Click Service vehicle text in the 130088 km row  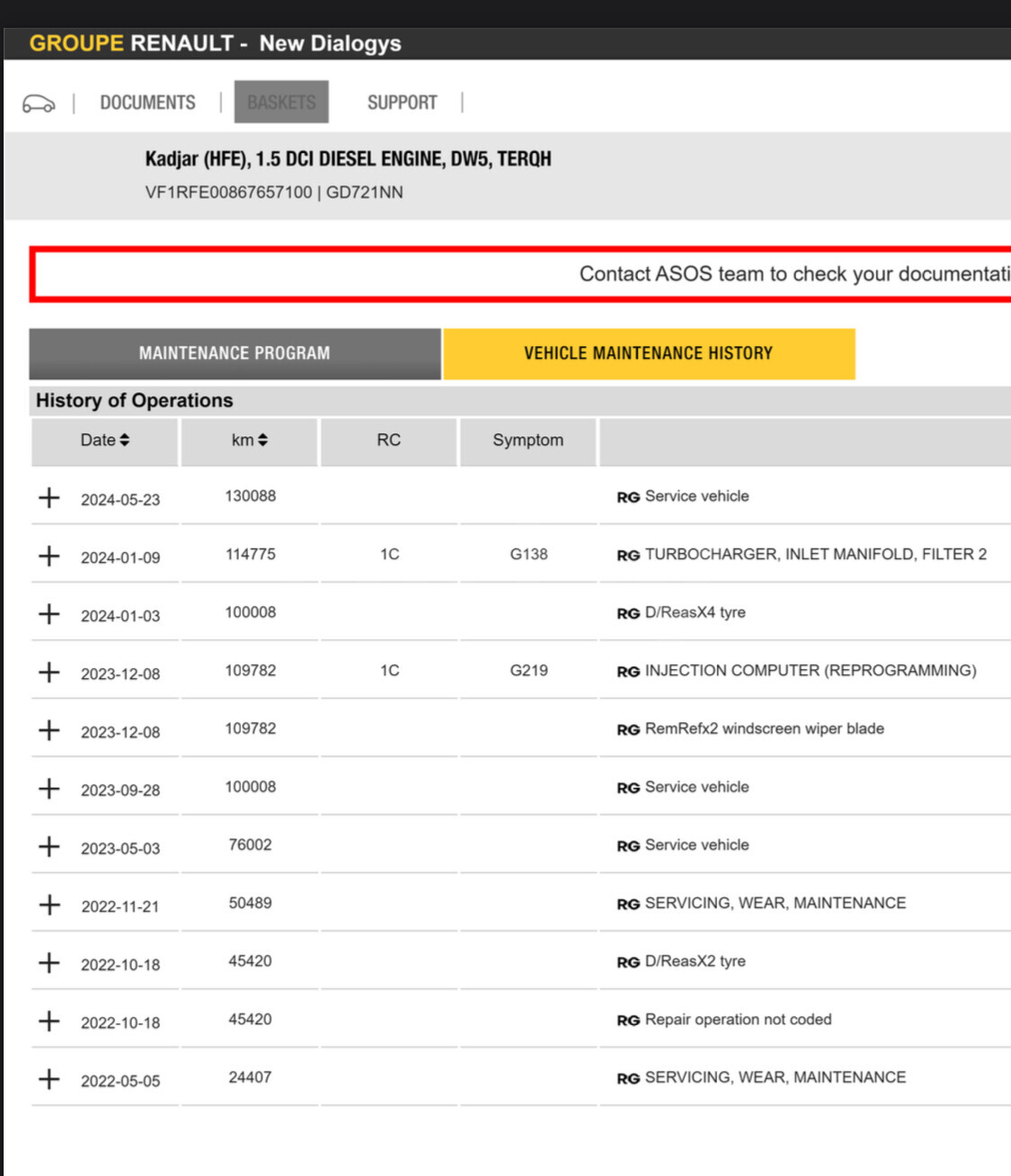click(x=697, y=496)
